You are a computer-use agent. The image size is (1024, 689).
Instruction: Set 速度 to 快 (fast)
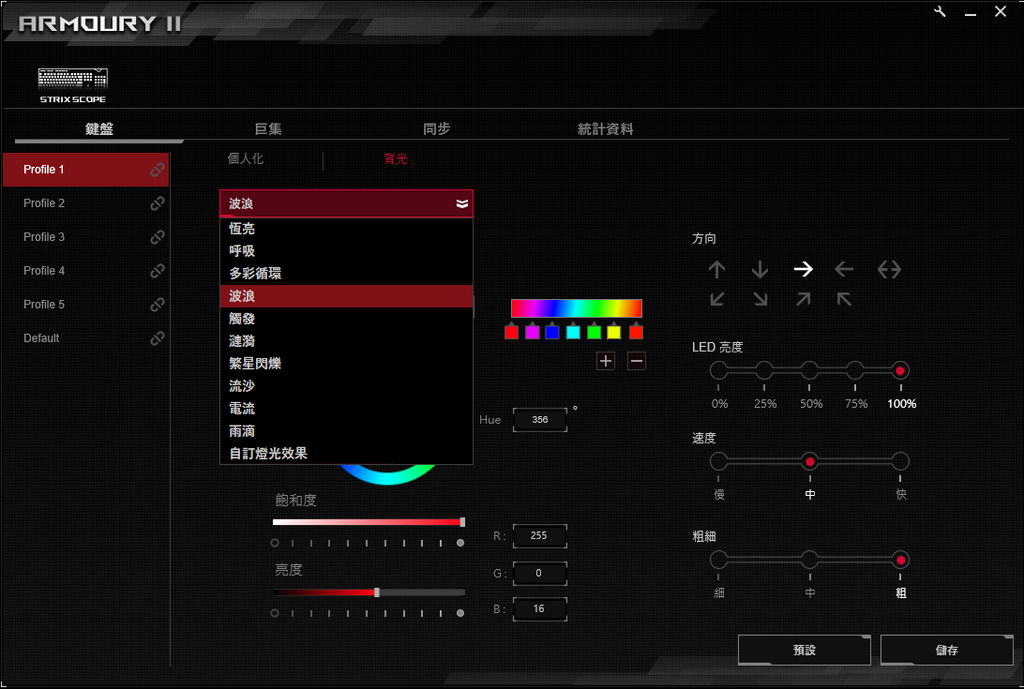pyautogui.click(x=901, y=462)
